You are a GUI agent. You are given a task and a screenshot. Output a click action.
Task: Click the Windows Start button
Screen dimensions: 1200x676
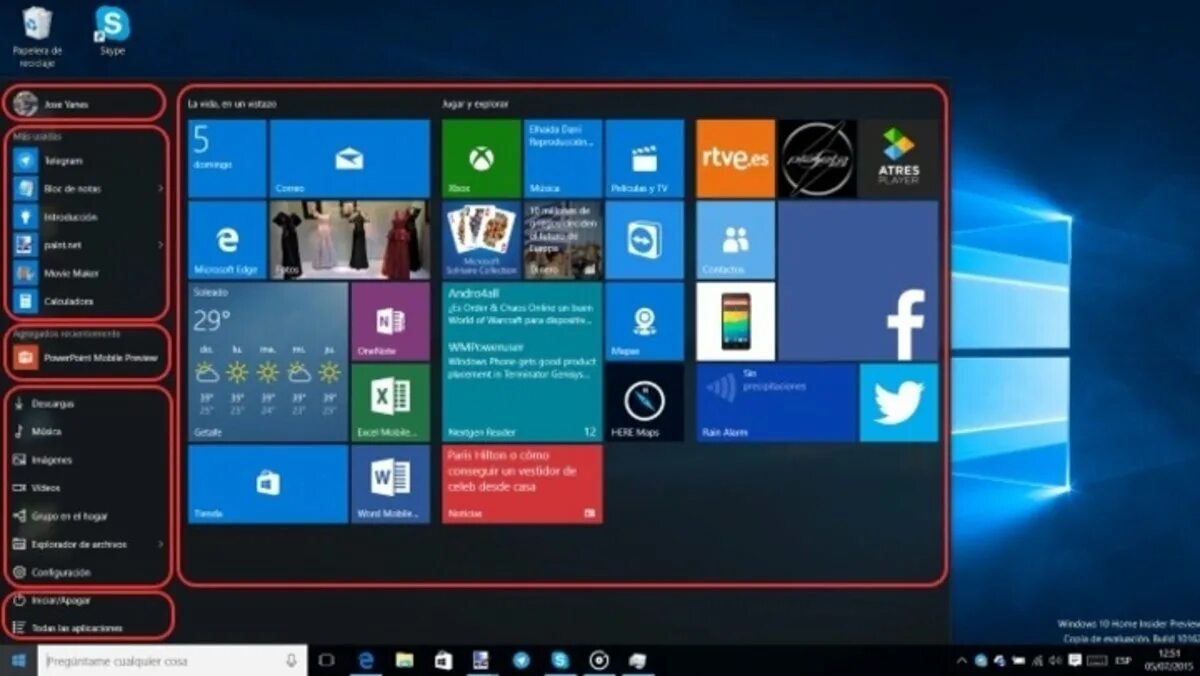click(18, 660)
